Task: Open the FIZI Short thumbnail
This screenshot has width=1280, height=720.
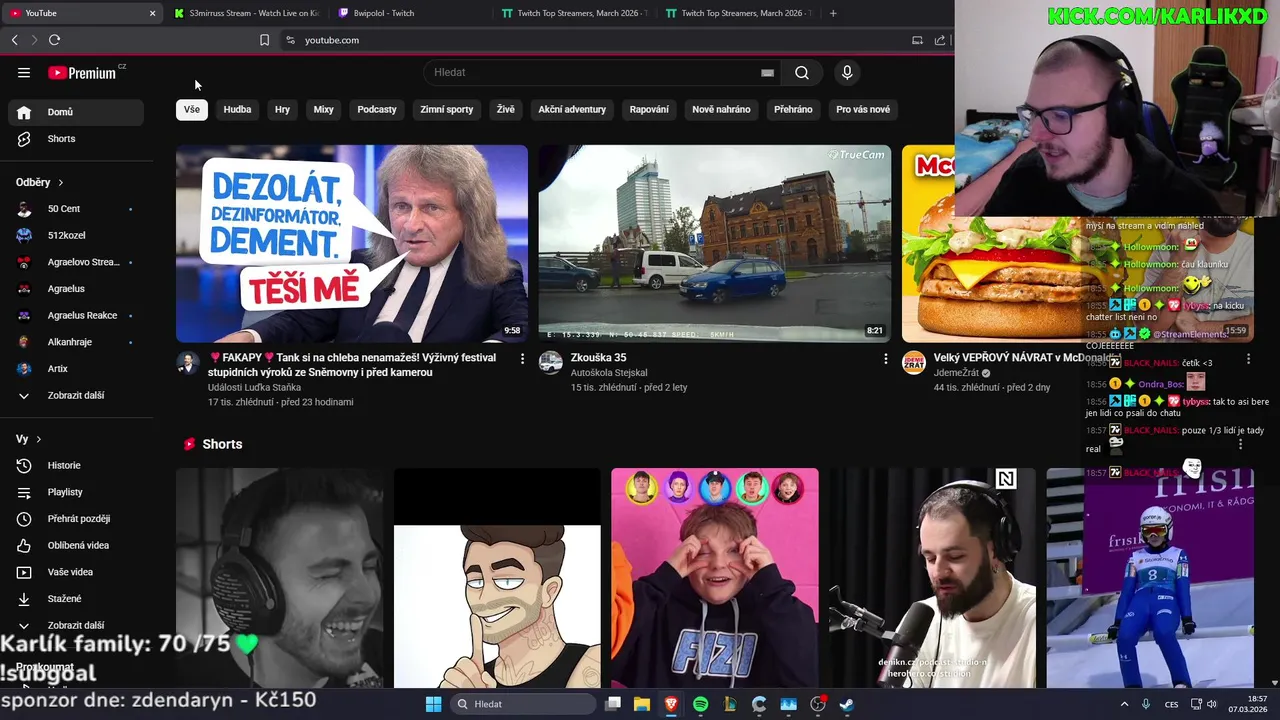Action: click(x=715, y=578)
